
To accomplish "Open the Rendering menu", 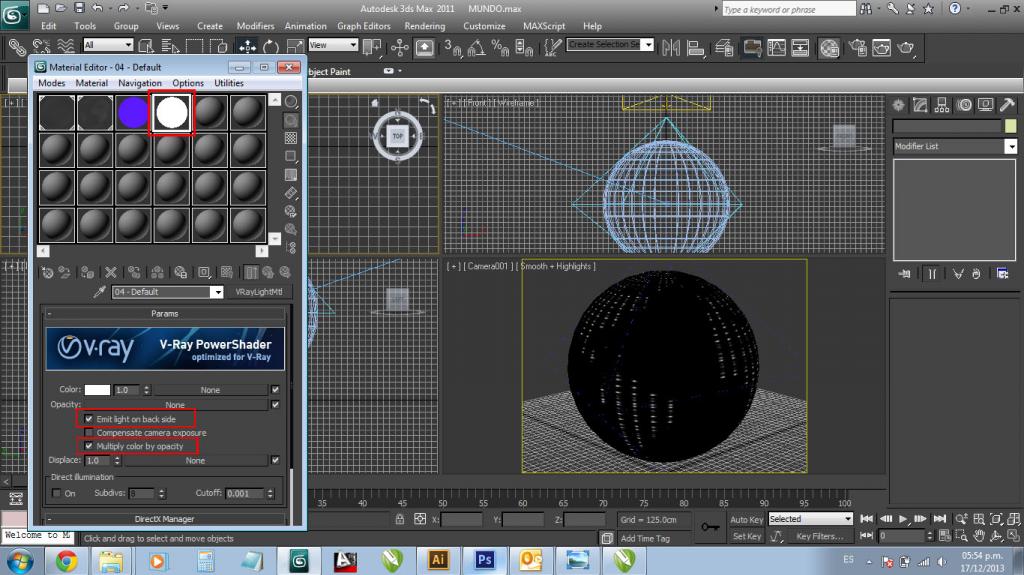I will tap(424, 26).
